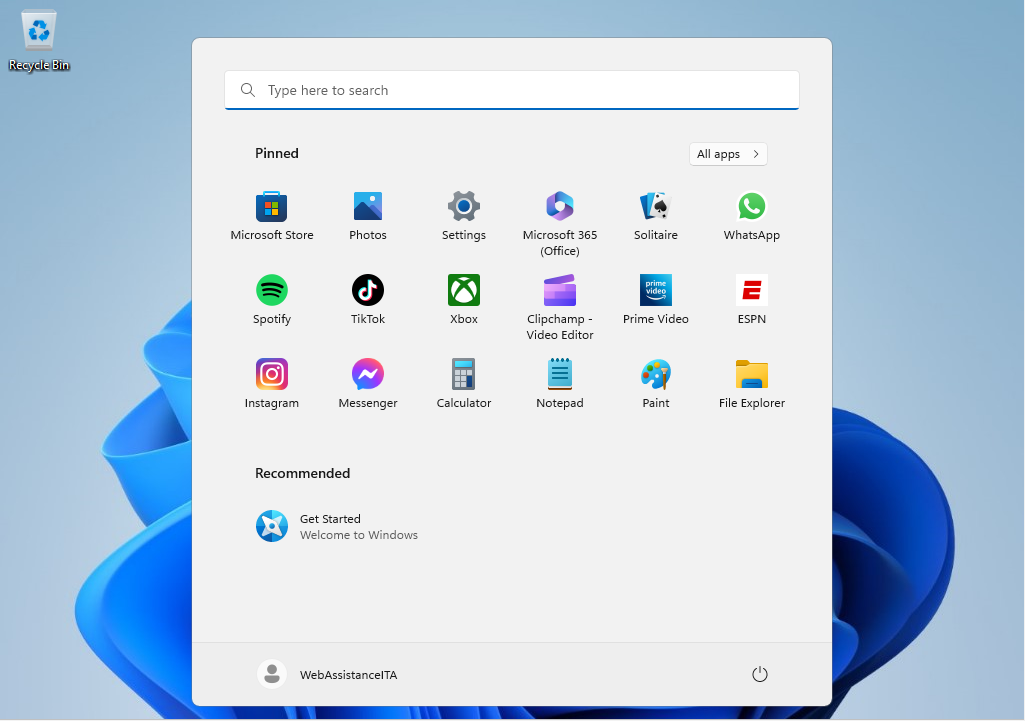Click the user account avatar icon
This screenshot has width=1025, height=721.
271,674
